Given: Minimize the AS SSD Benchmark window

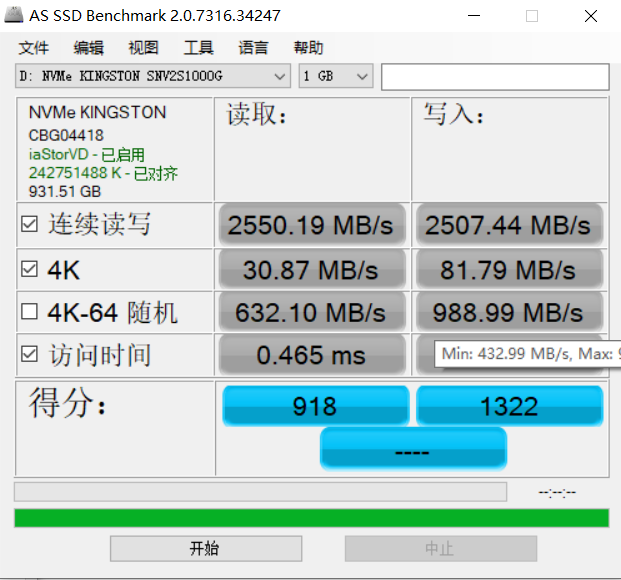Looking at the screenshot, I should pyautogui.click(x=474, y=16).
